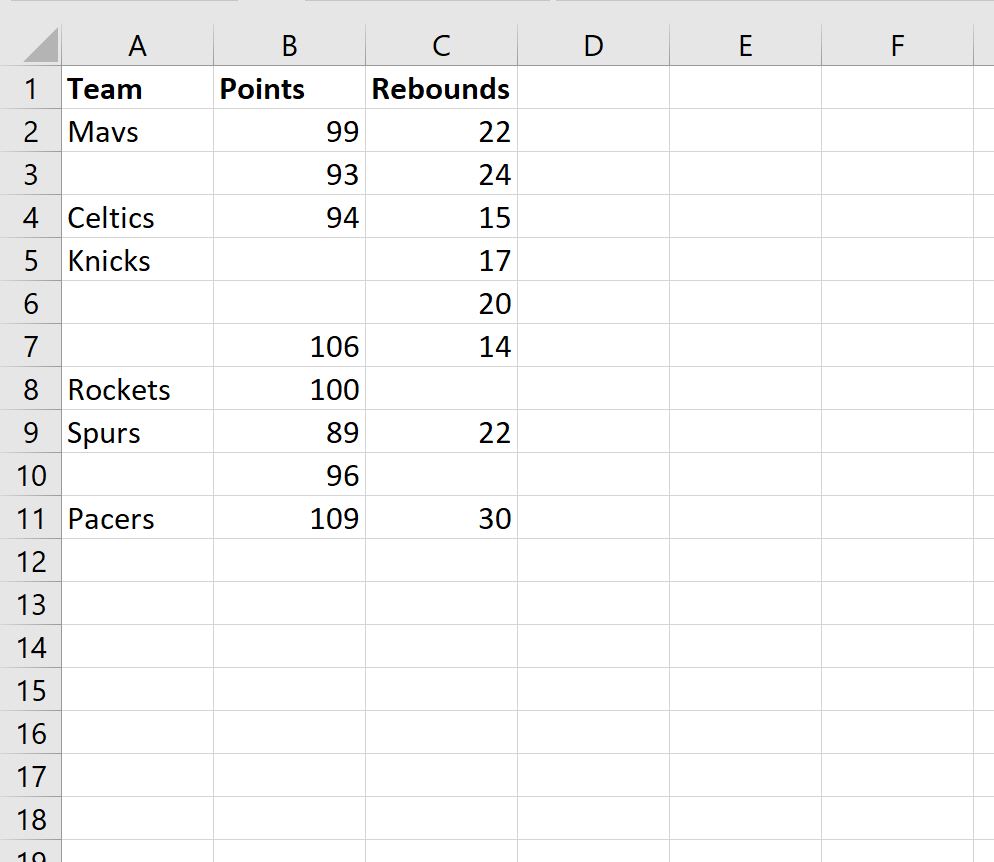
Task: Select row 12 header
Action: (31, 562)
